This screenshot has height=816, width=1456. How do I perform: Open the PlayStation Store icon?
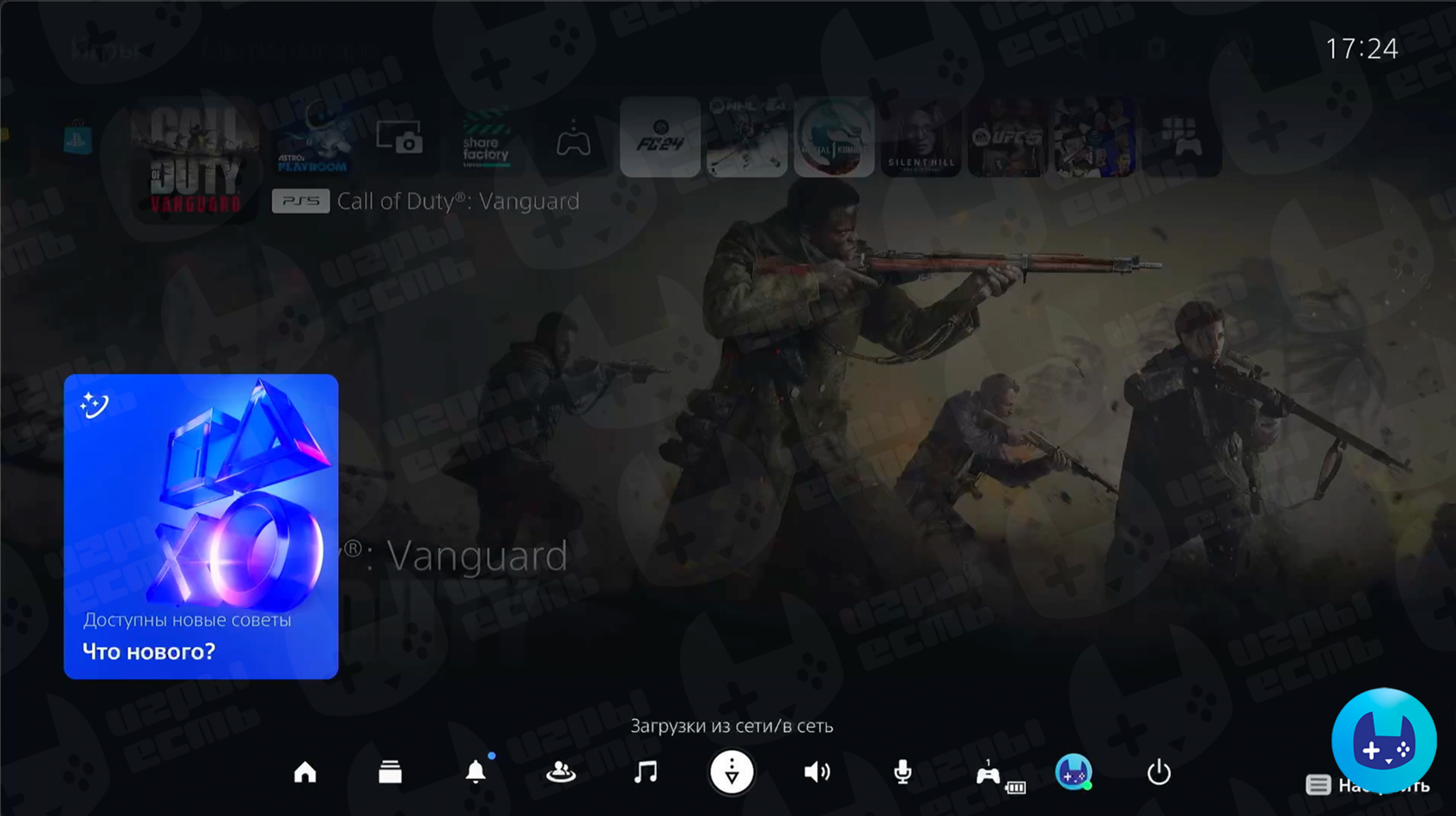[x=78, y=138]
